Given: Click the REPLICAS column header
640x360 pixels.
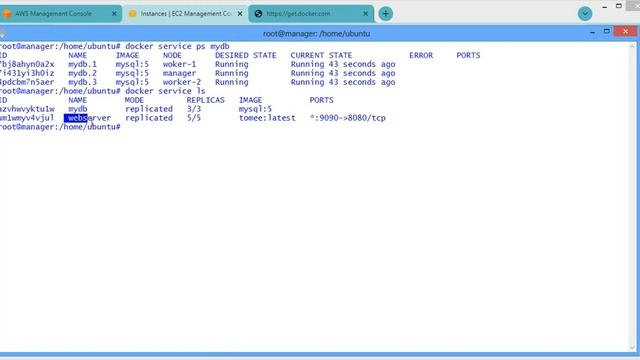Looking at the screenshot, I should [206, 100].
